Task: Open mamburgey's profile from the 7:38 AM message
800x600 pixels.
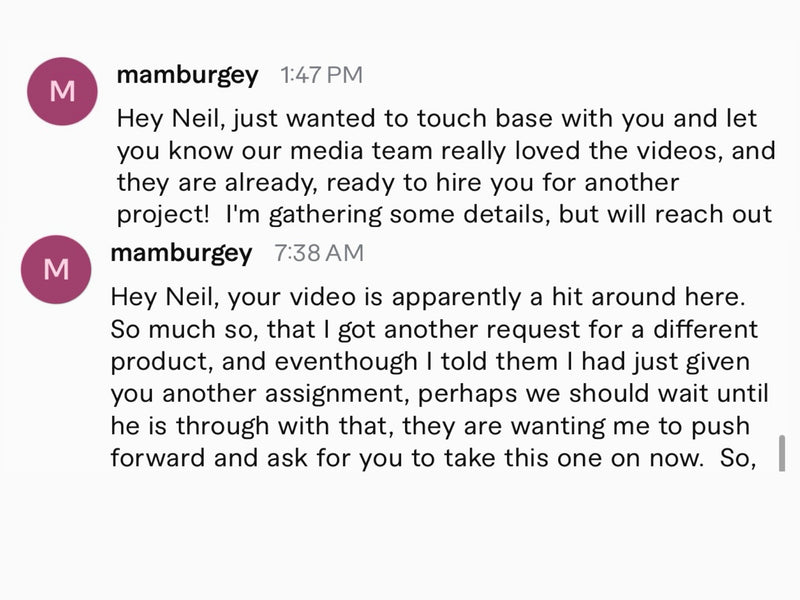Action: point(181,253)
